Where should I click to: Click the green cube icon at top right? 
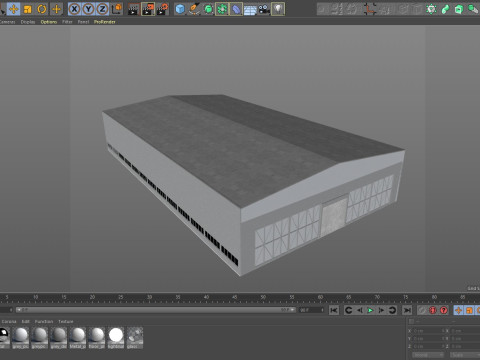tap(459, 9)
